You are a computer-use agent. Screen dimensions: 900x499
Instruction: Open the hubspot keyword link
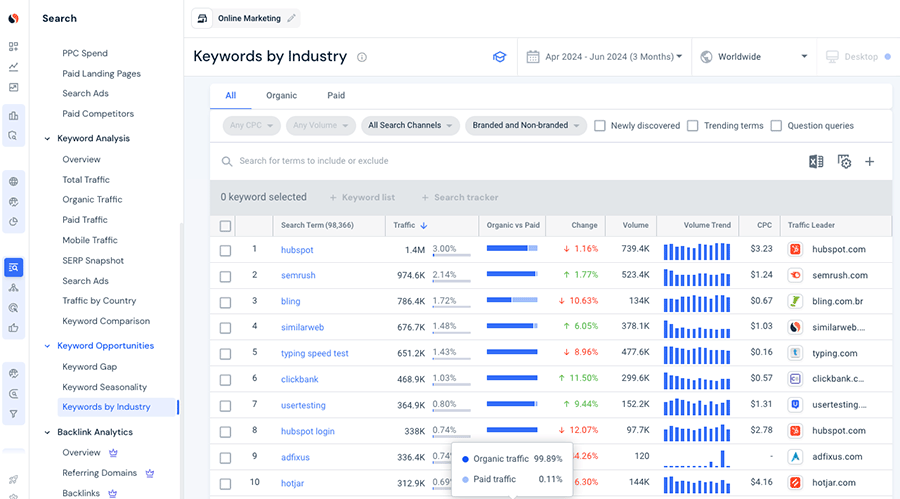click(x=297, y=250)
